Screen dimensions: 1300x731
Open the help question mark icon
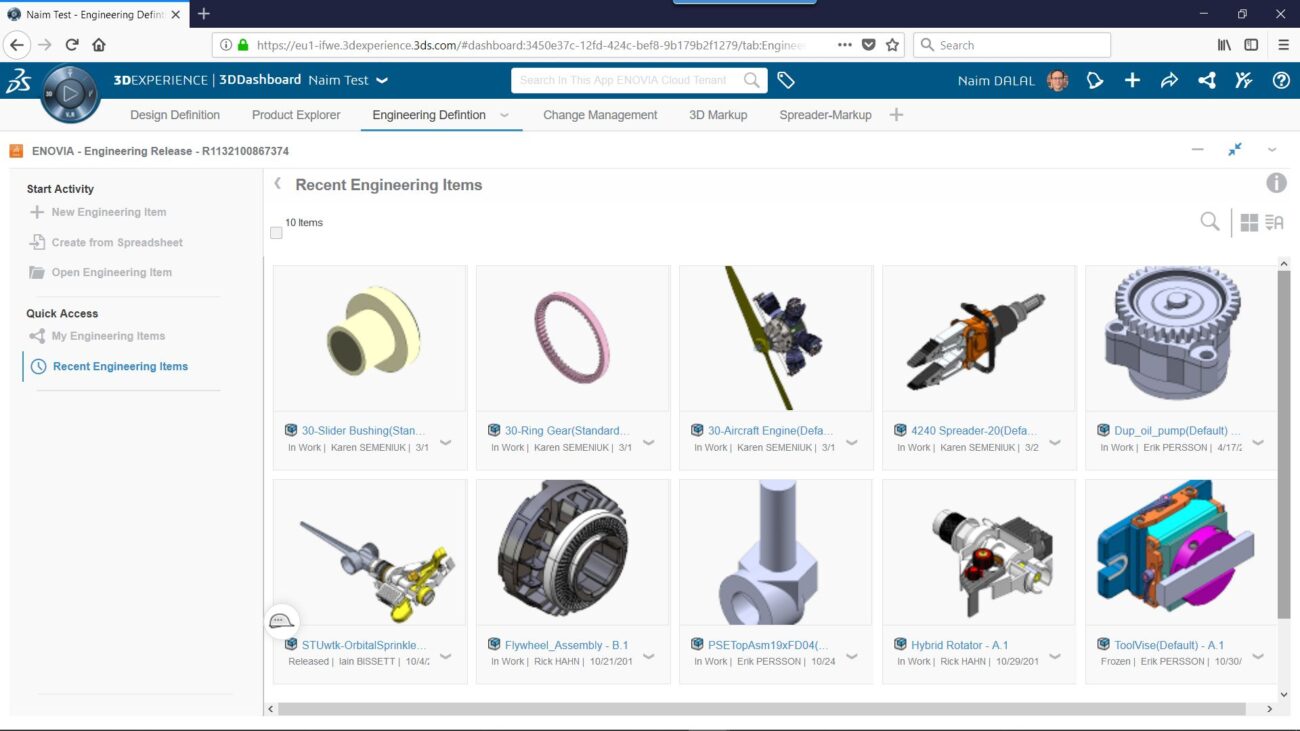point(1281,81)
